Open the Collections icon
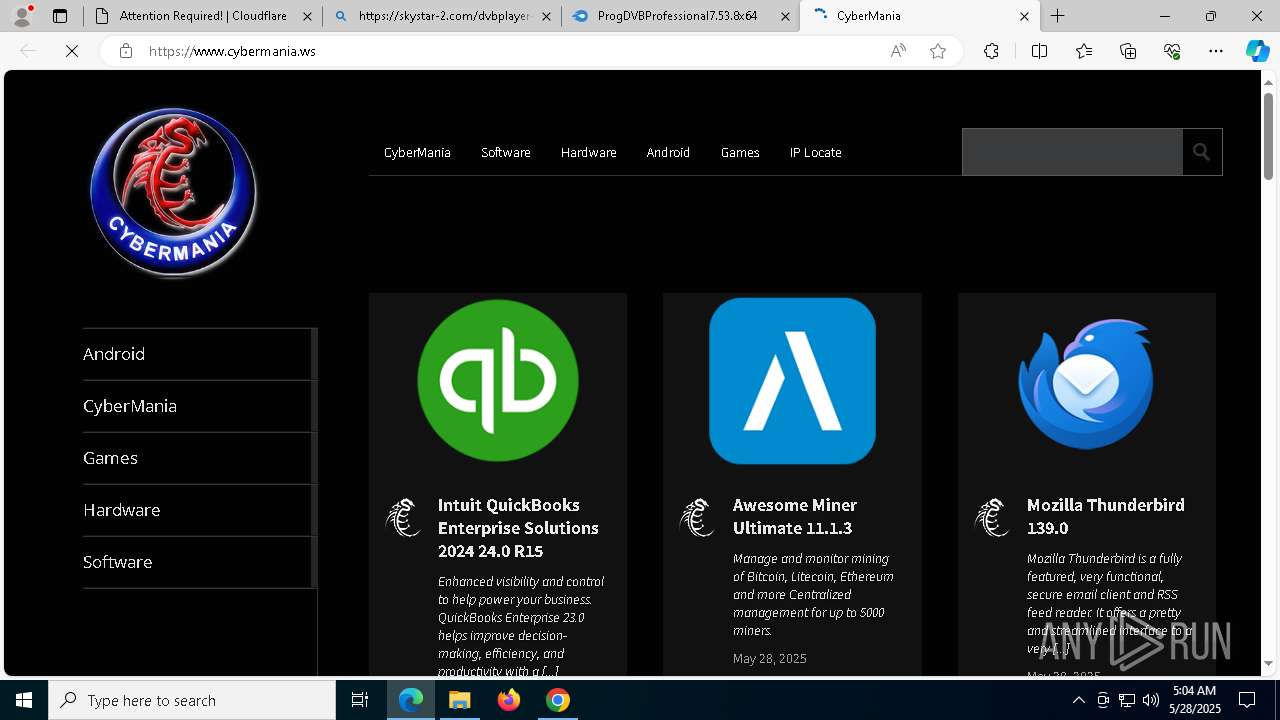The height and width of the screenshot is (720, 1280). point(1128,51)
